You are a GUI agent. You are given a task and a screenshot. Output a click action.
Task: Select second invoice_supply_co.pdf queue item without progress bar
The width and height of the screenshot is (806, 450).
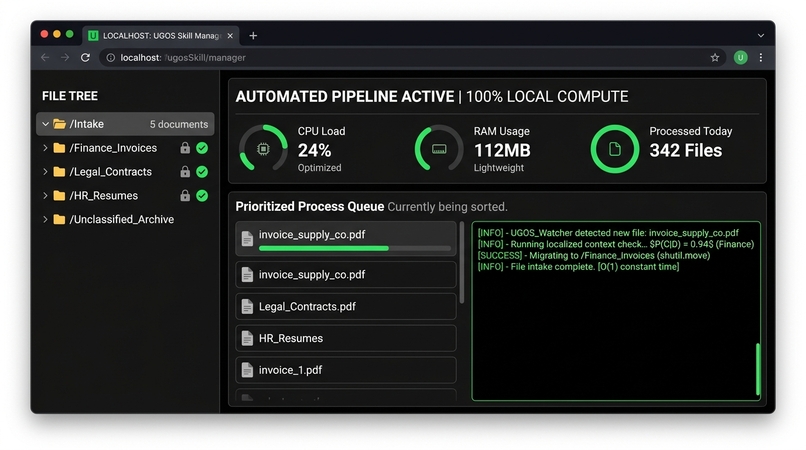tap(346, 275)
